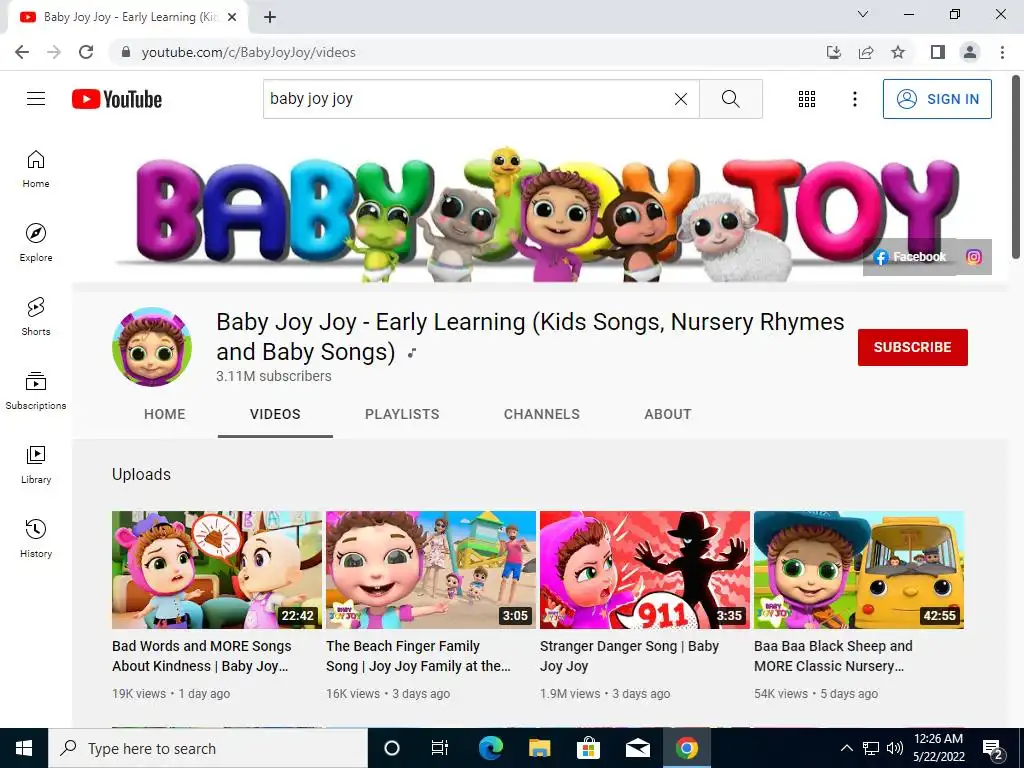Open the Chrome profile avatar
This screenshot has height=768, width=1024.
[970, 52]
